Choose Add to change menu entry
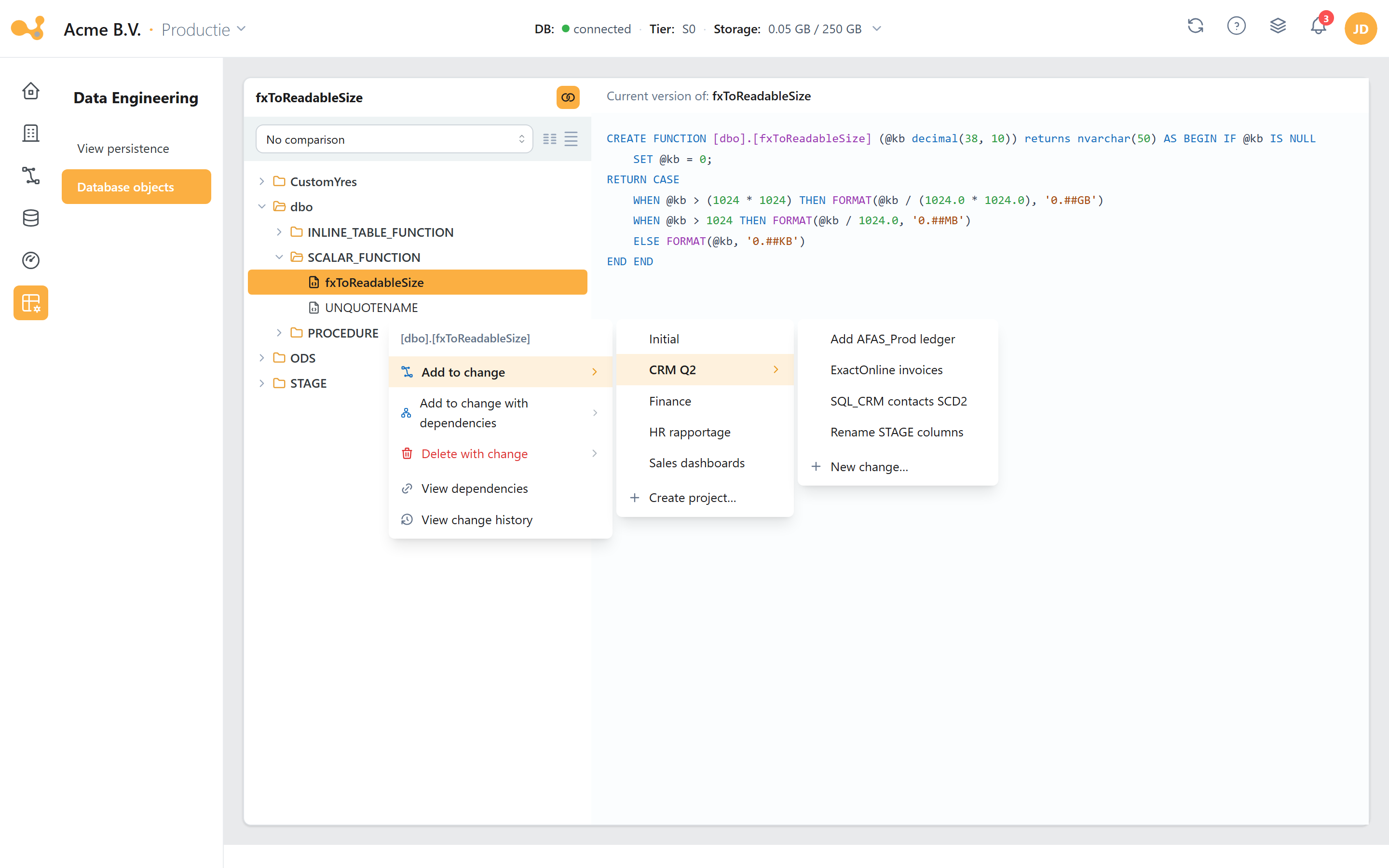Image resolution: width=1389 pixels, height=868 pixels. coord(500,372)
